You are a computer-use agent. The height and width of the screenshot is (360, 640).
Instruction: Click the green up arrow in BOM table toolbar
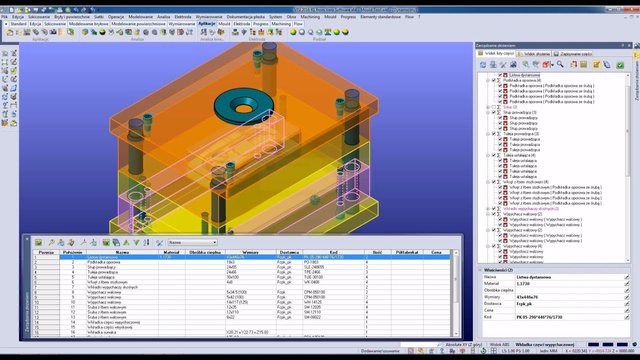pos(127,242)
